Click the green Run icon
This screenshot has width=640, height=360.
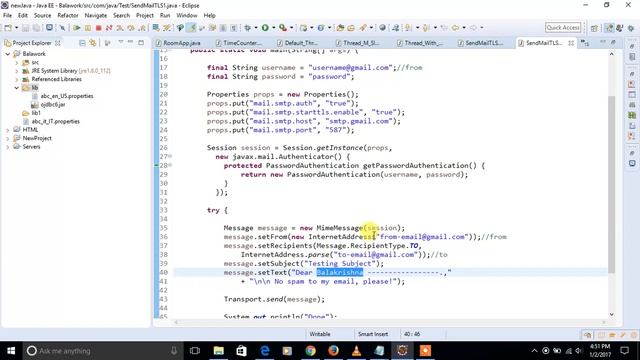point(265,28)
